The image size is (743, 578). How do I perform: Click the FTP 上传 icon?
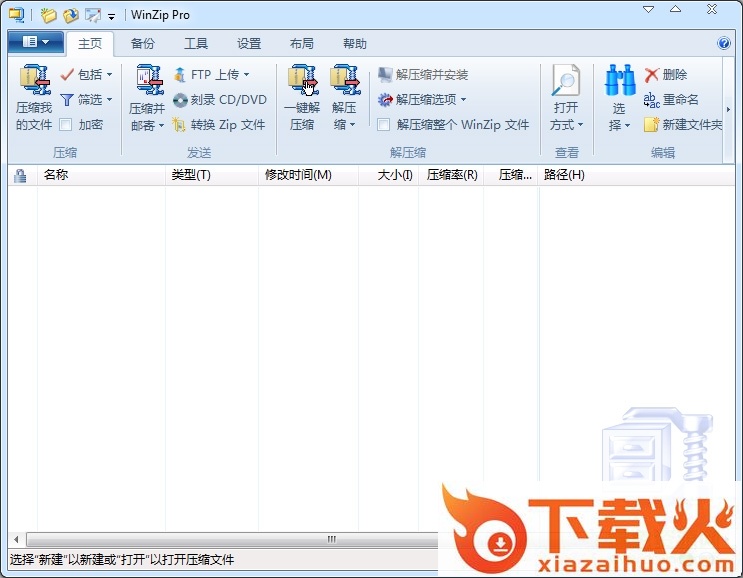tap(180, 74)
